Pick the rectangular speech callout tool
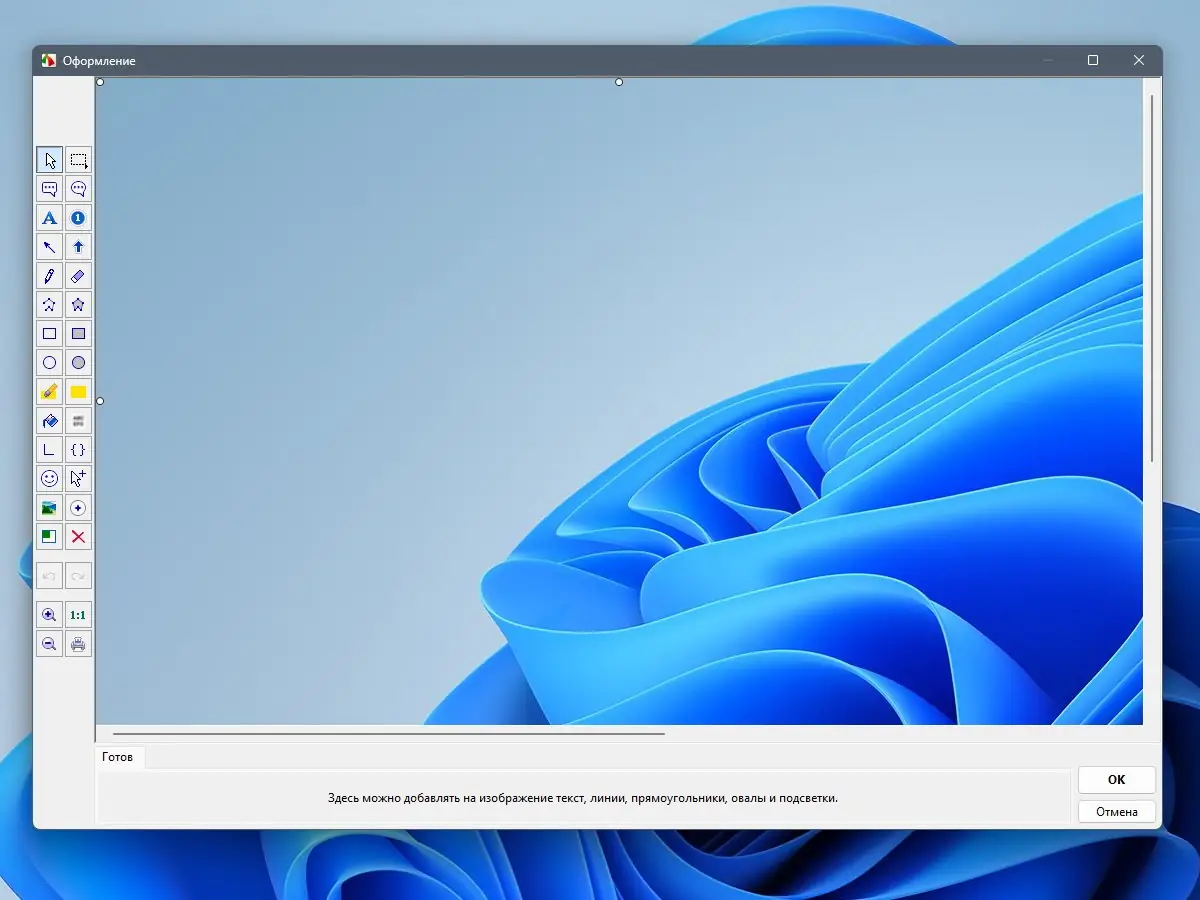This screenshot has width=1200, height=900. (x=49, y=189)
